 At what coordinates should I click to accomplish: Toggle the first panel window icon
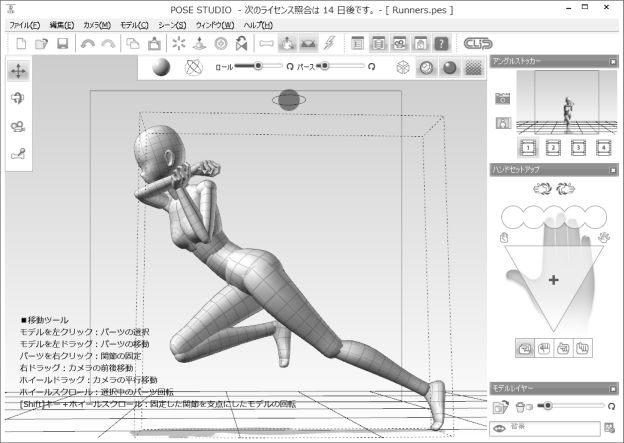pos(357,43)
